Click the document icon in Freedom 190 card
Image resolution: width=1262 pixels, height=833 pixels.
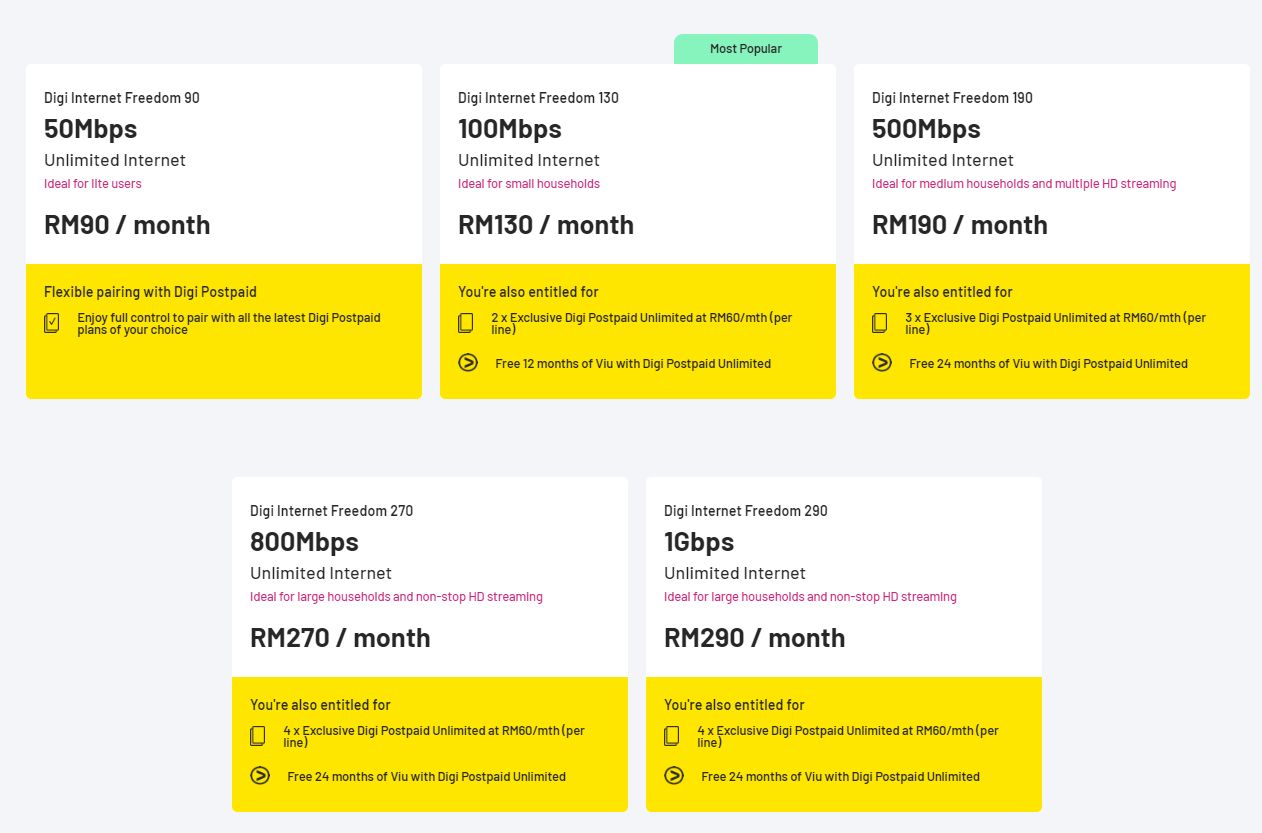880,323
